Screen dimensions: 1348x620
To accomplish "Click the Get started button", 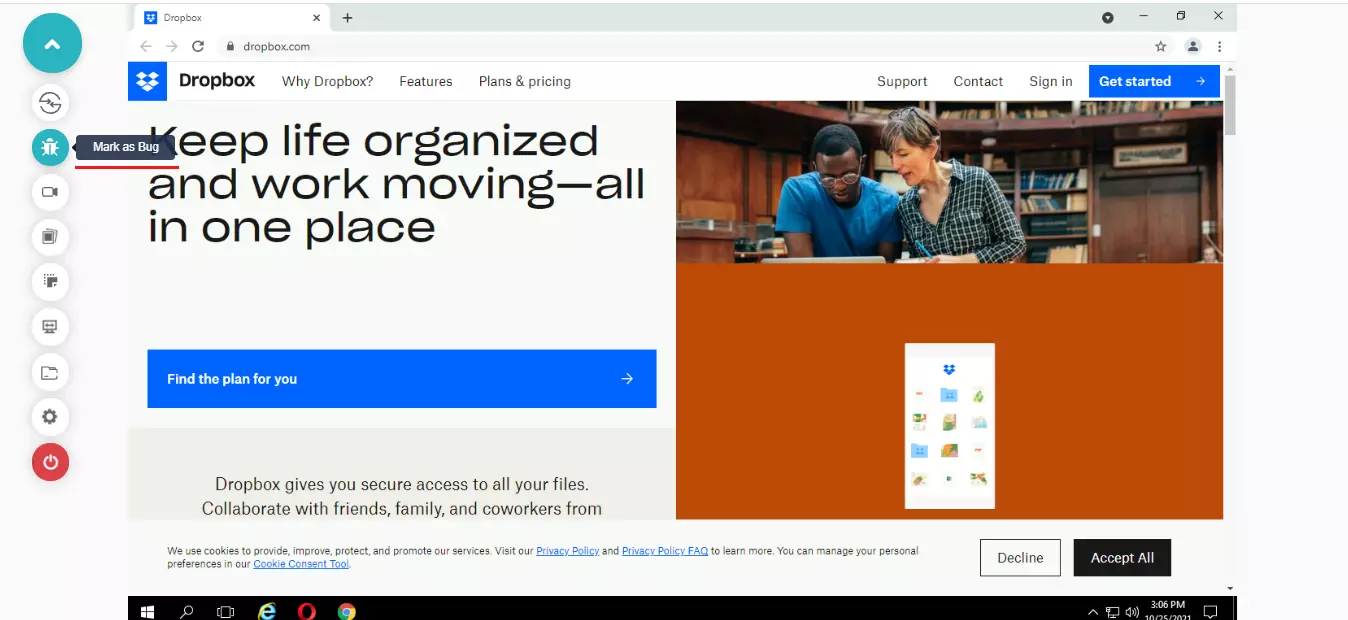I will [x=1153, y=82].
